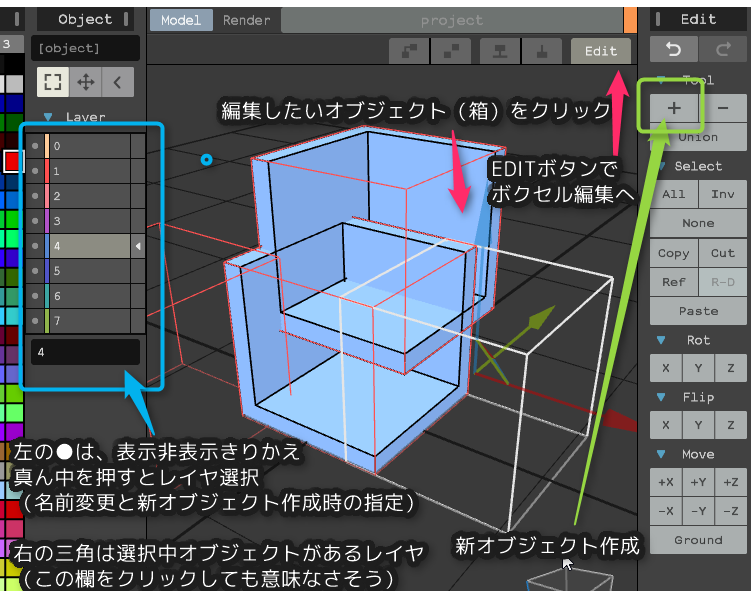This screenshot has width=751, height=591.
Task: Invert selection with Inv button
Action: pos(723,194)
